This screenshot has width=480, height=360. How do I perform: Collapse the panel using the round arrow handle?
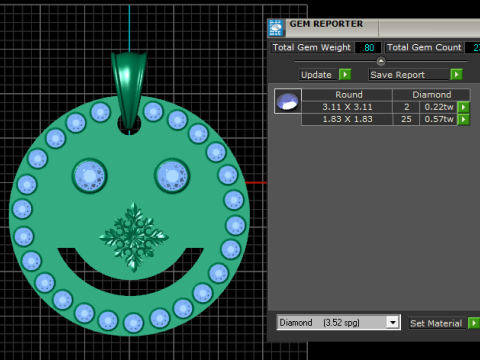click(381, 61)
